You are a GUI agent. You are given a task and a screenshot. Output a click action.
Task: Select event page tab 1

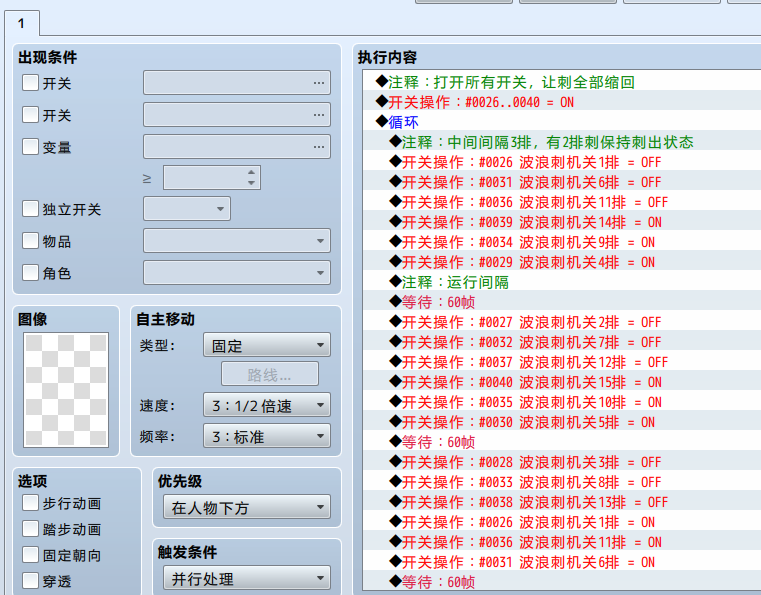tap(22, 23)
